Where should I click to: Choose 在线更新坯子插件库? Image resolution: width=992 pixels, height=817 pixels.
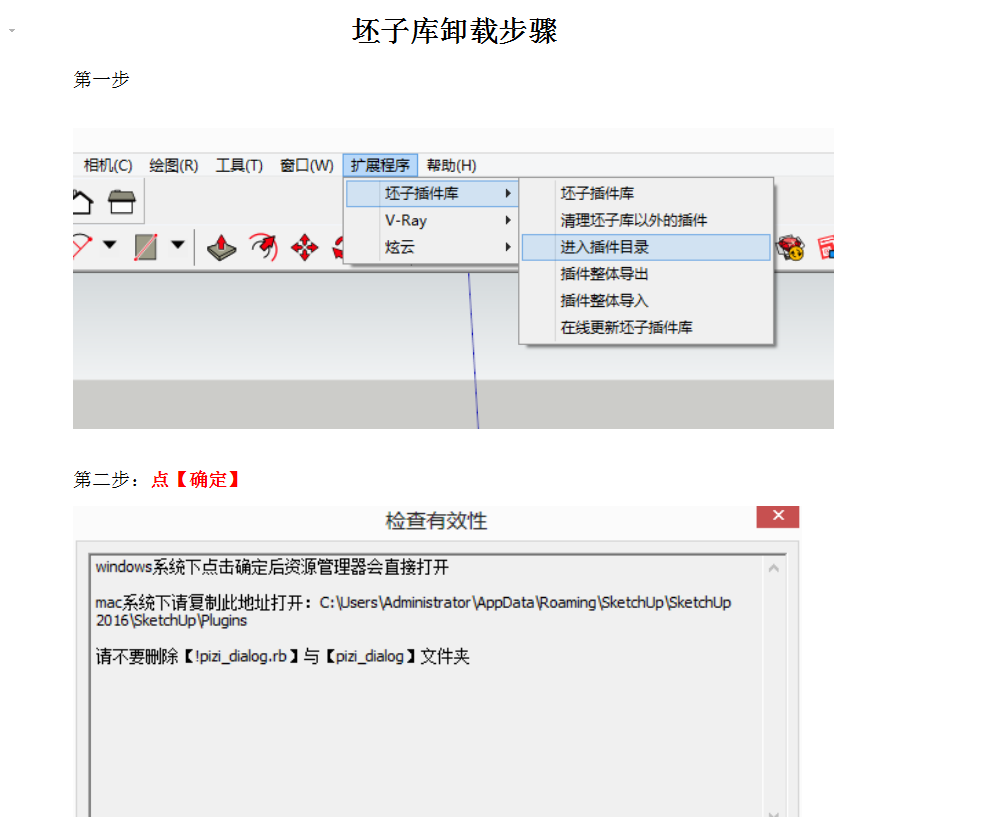[x=646, y=327]
